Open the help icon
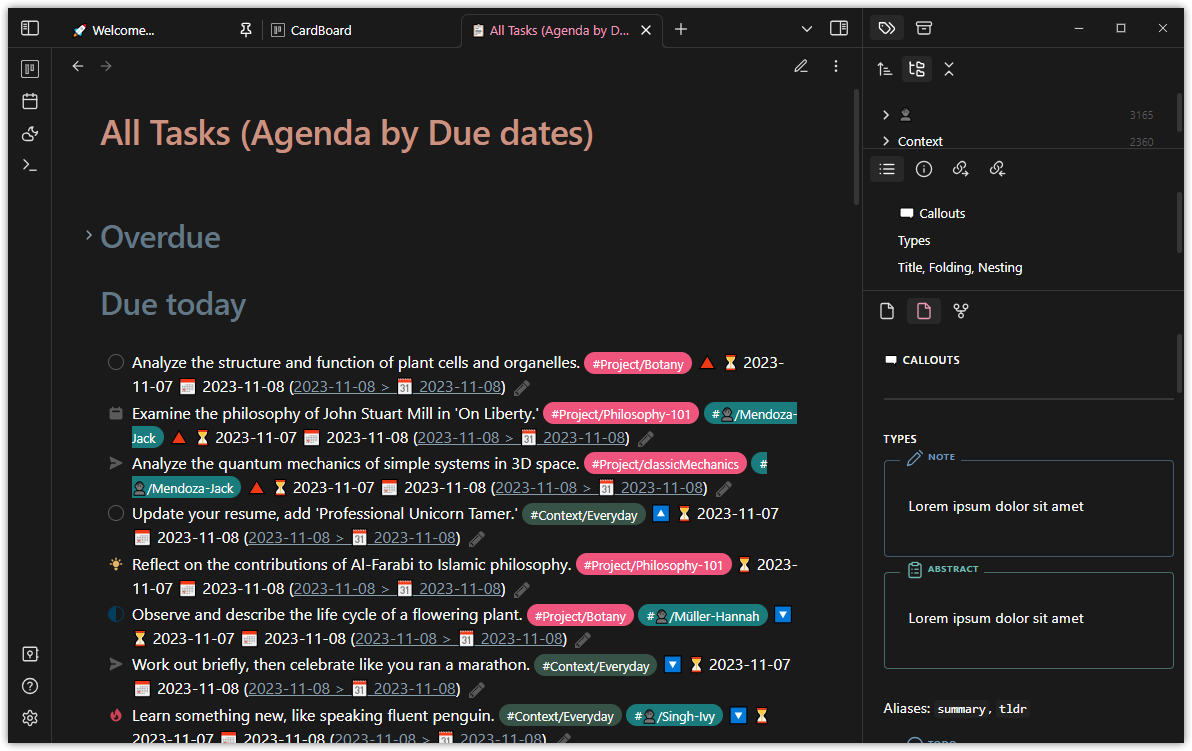1192x751 pixels. (30, 686)
